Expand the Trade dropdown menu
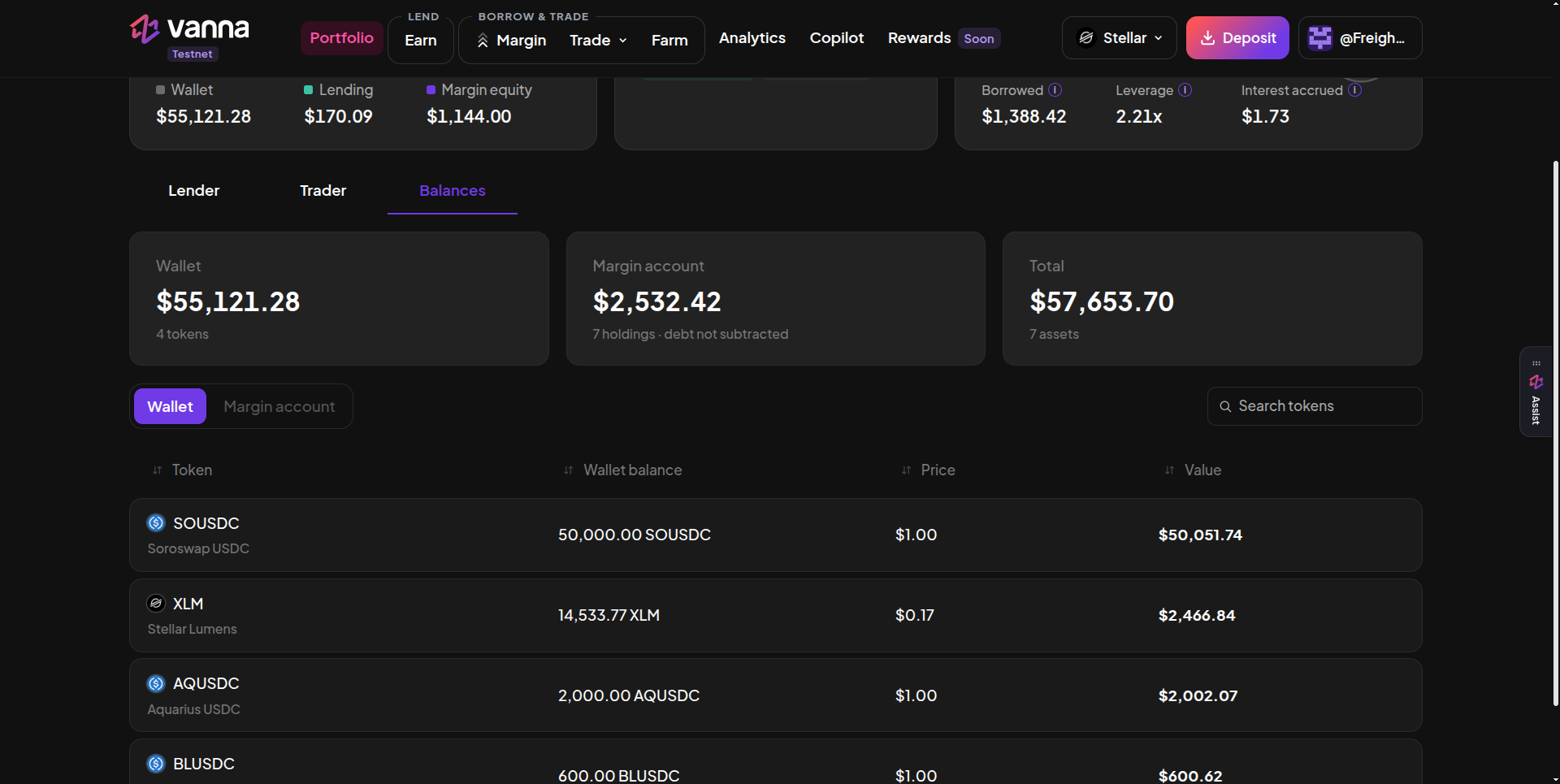Viewport: 1560px width, 784px height. [x=598, y=41]
